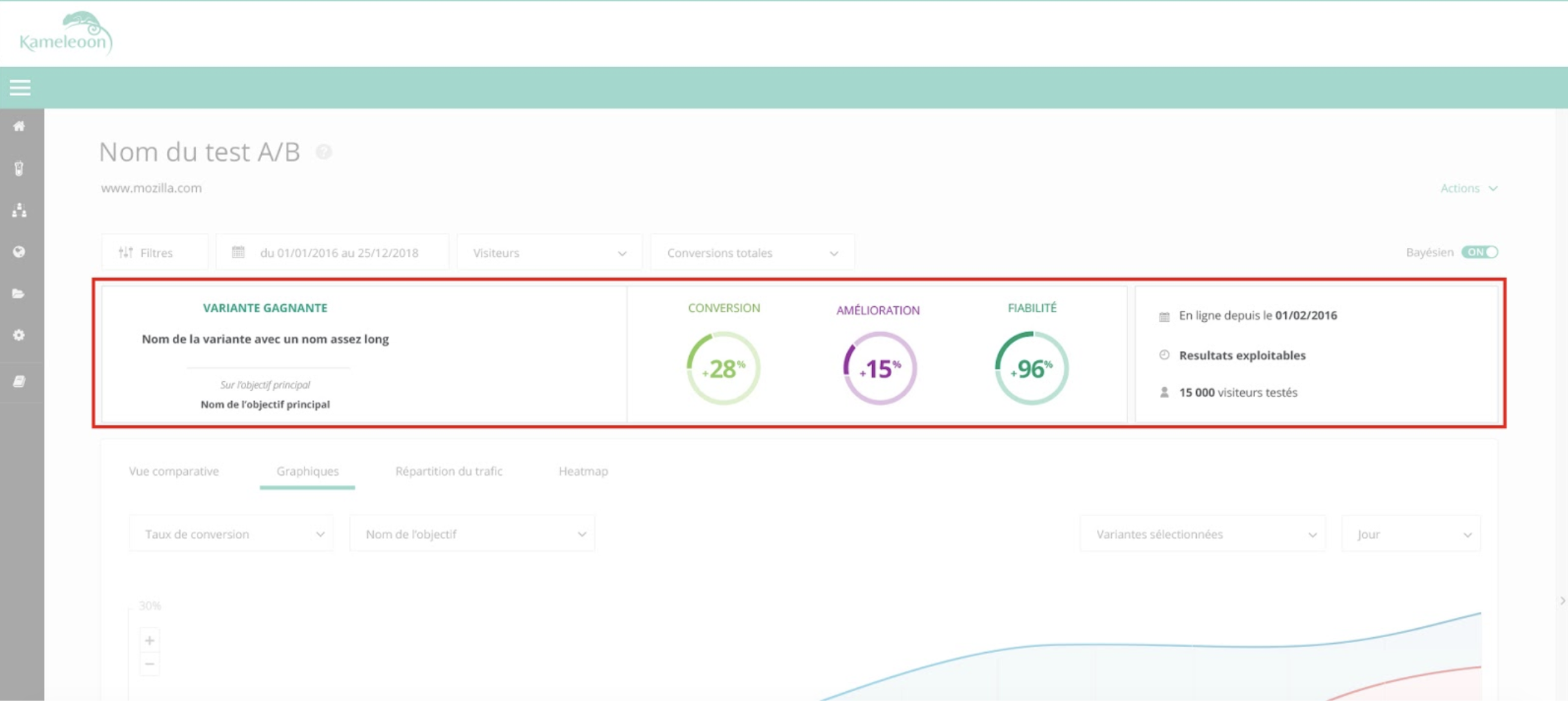Select the Graphiques tab
Image resolution: width=1568 pixels, height=701 pixels.
coord(307,471)
